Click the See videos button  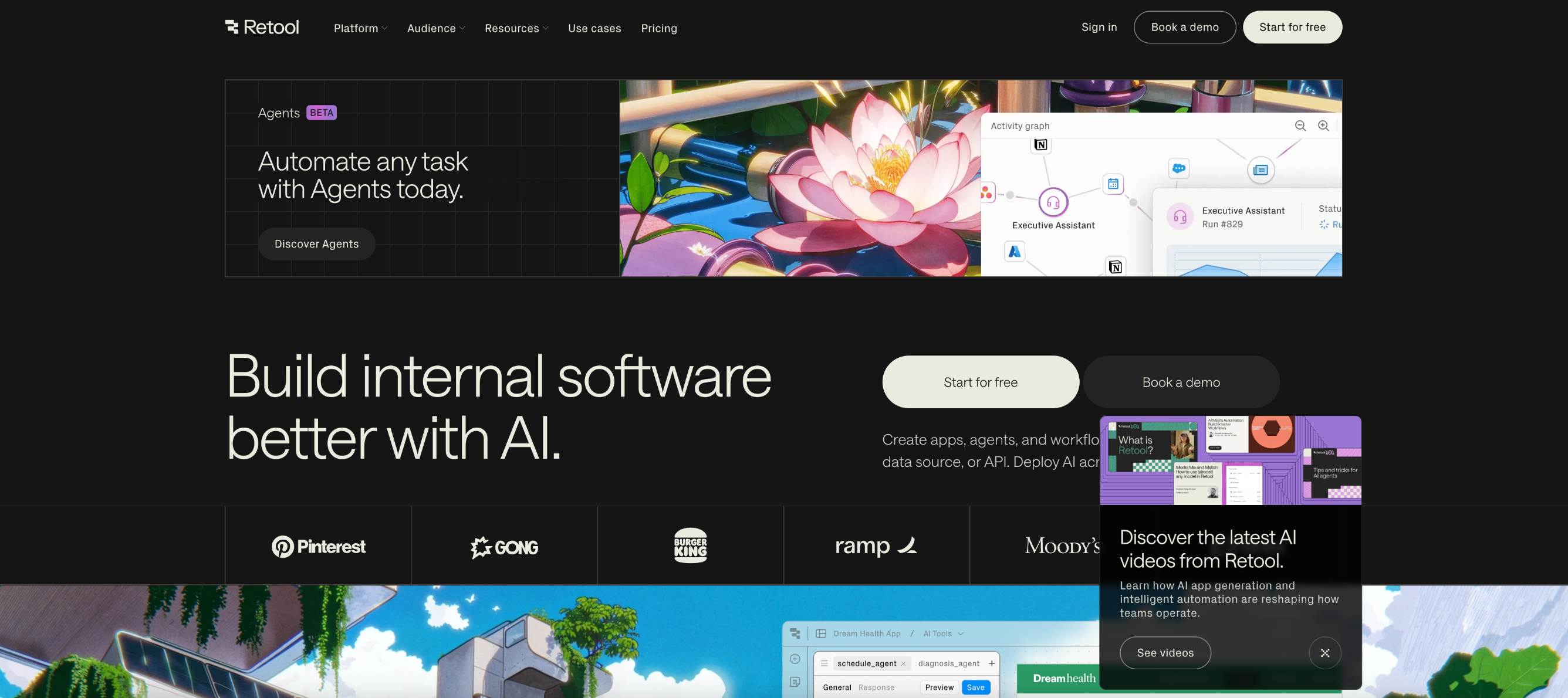1165,653
